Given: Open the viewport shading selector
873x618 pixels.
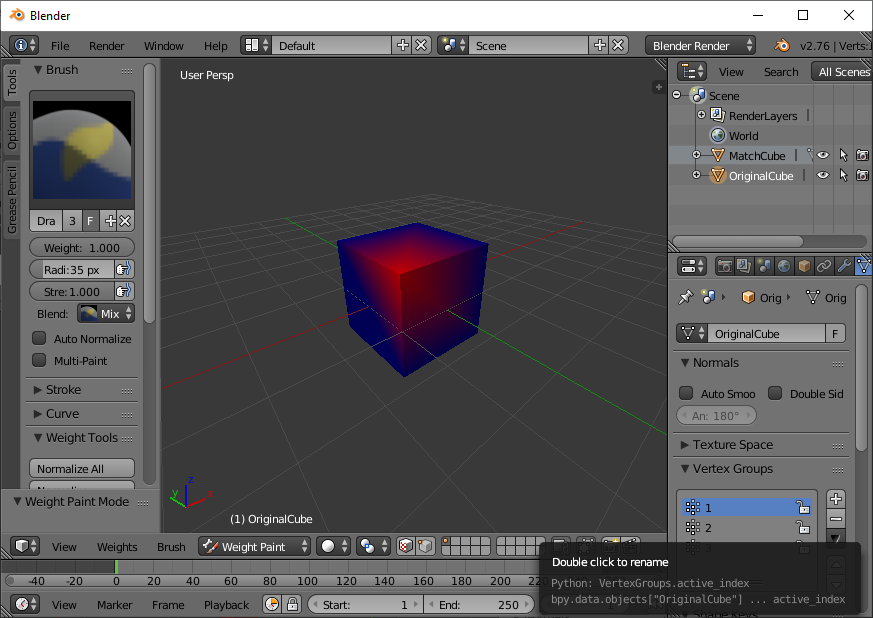Looking at the screenshot, I should pos(333,546).
